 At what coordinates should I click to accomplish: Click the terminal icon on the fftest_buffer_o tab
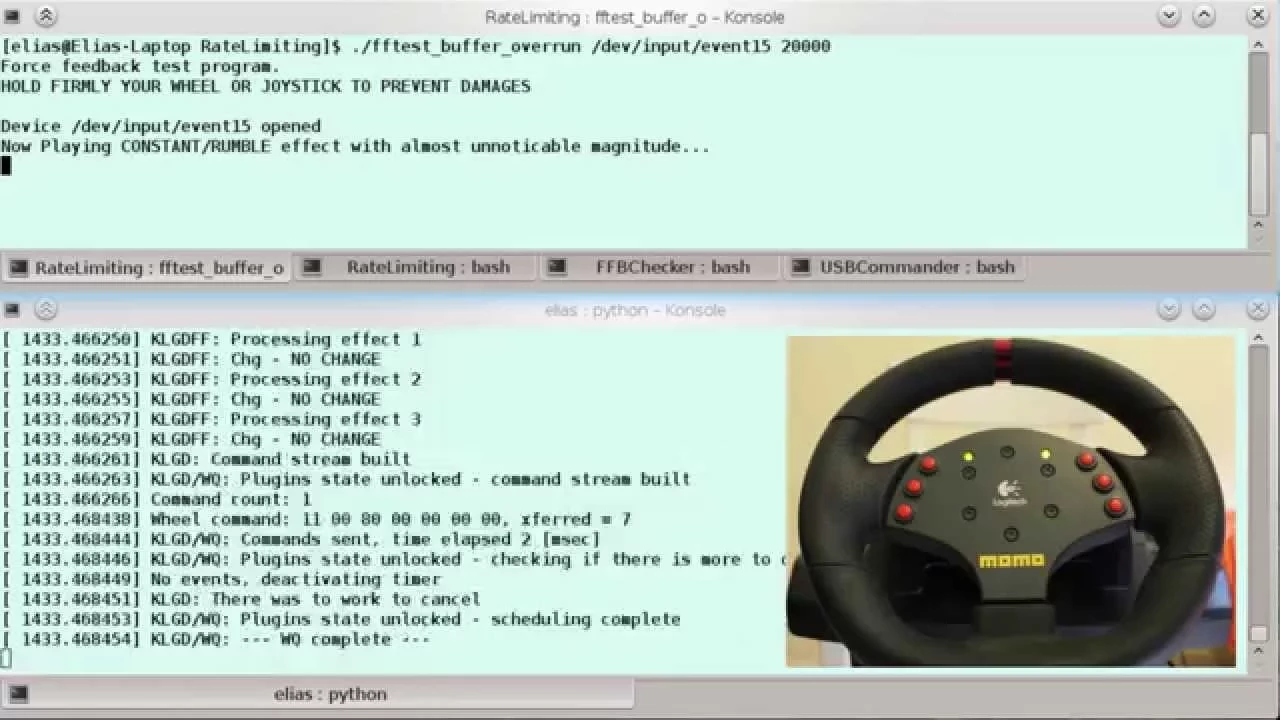pyautogui.click(x=19, y=268)
